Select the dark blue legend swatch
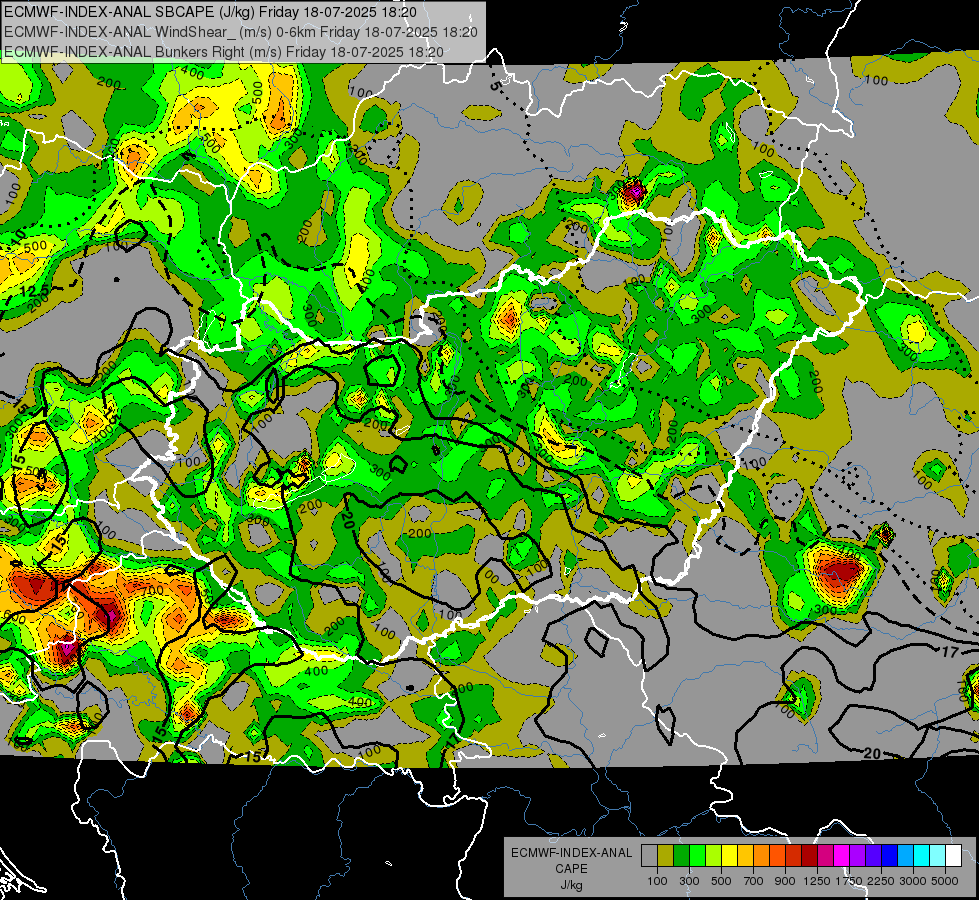 [x=890, y=856]
